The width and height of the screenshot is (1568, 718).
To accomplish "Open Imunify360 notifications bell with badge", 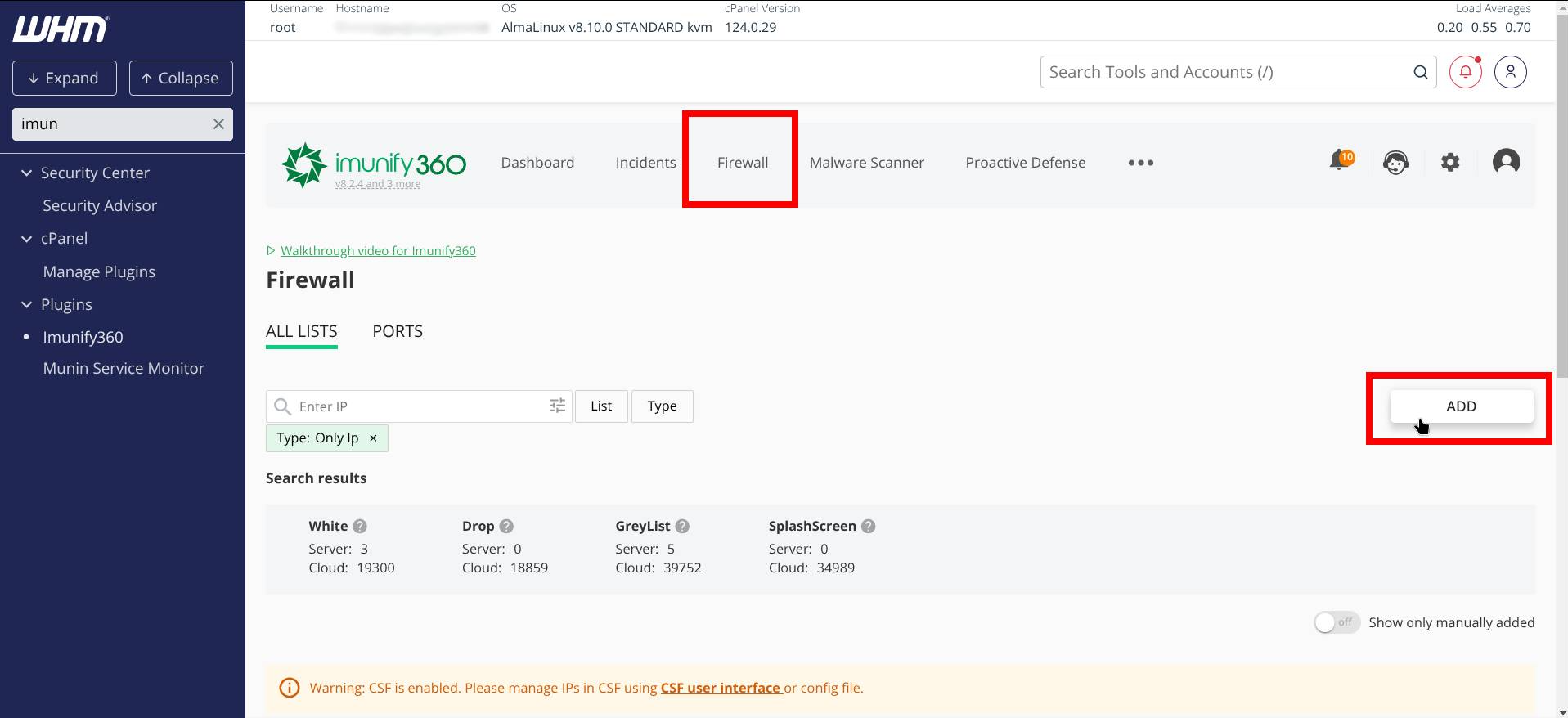I will click(1341, 160).
